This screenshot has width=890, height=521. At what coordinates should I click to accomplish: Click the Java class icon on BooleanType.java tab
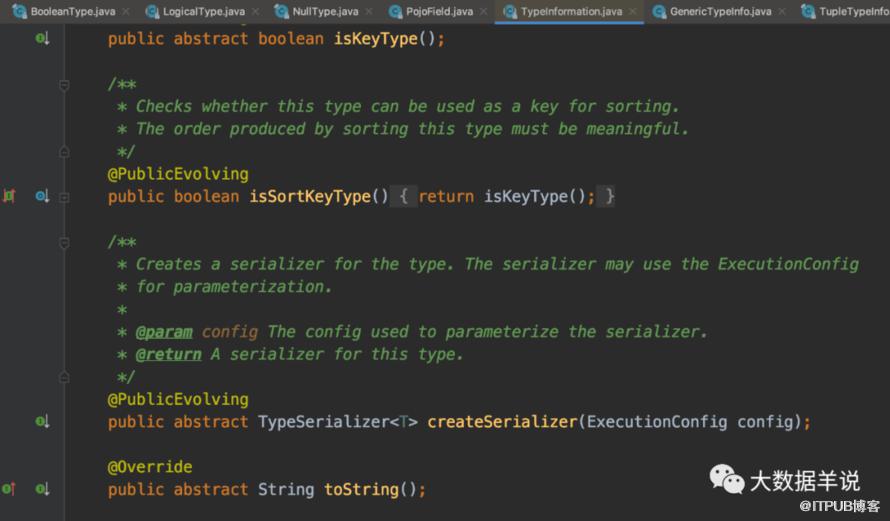(x=19, y=11)
